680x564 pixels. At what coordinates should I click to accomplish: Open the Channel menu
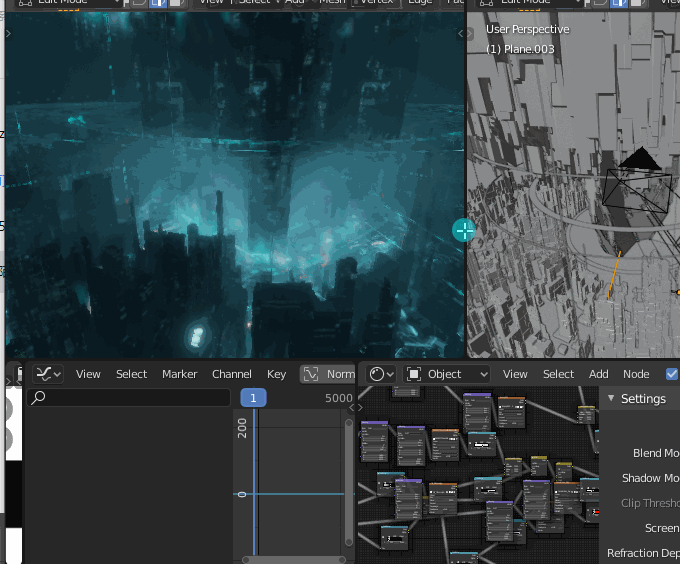pyautogui.click(x=232, y=374)
